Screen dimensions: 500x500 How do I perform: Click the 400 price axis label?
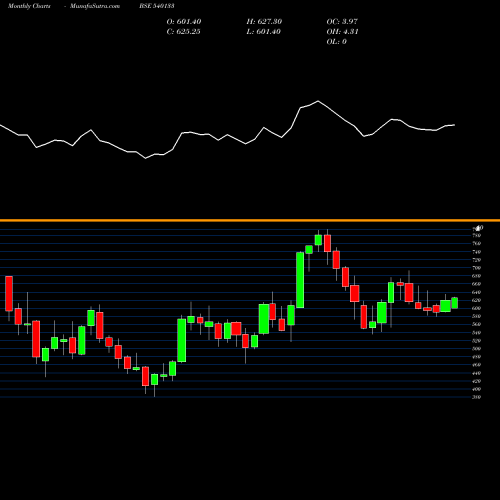point(477,389)
